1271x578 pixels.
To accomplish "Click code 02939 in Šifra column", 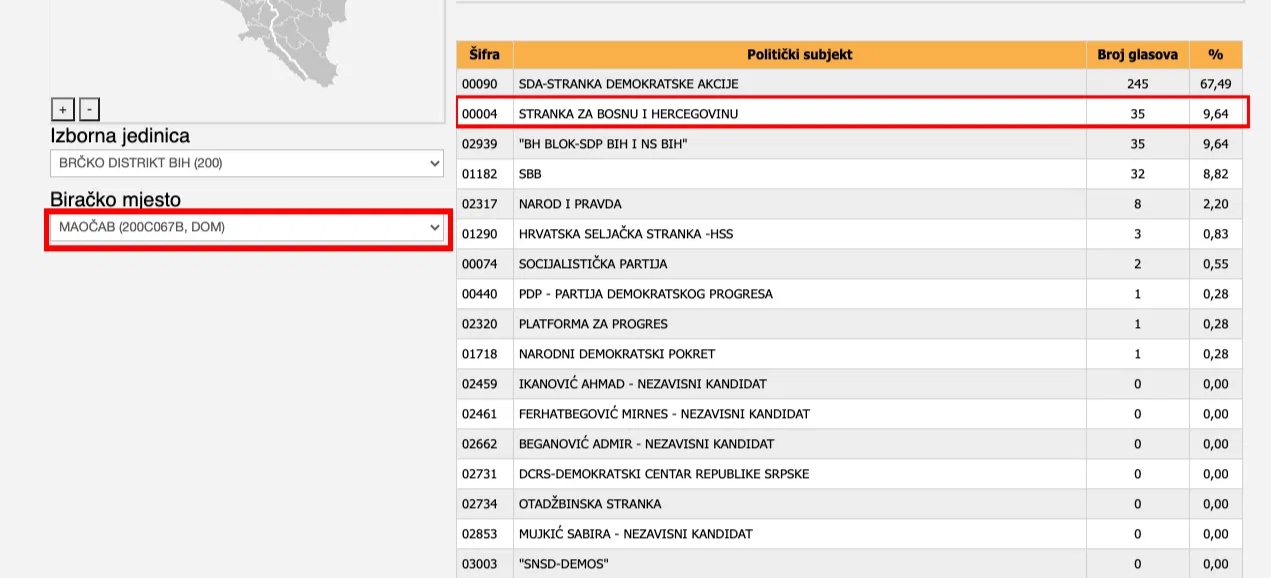I will [x=479, y=144].
